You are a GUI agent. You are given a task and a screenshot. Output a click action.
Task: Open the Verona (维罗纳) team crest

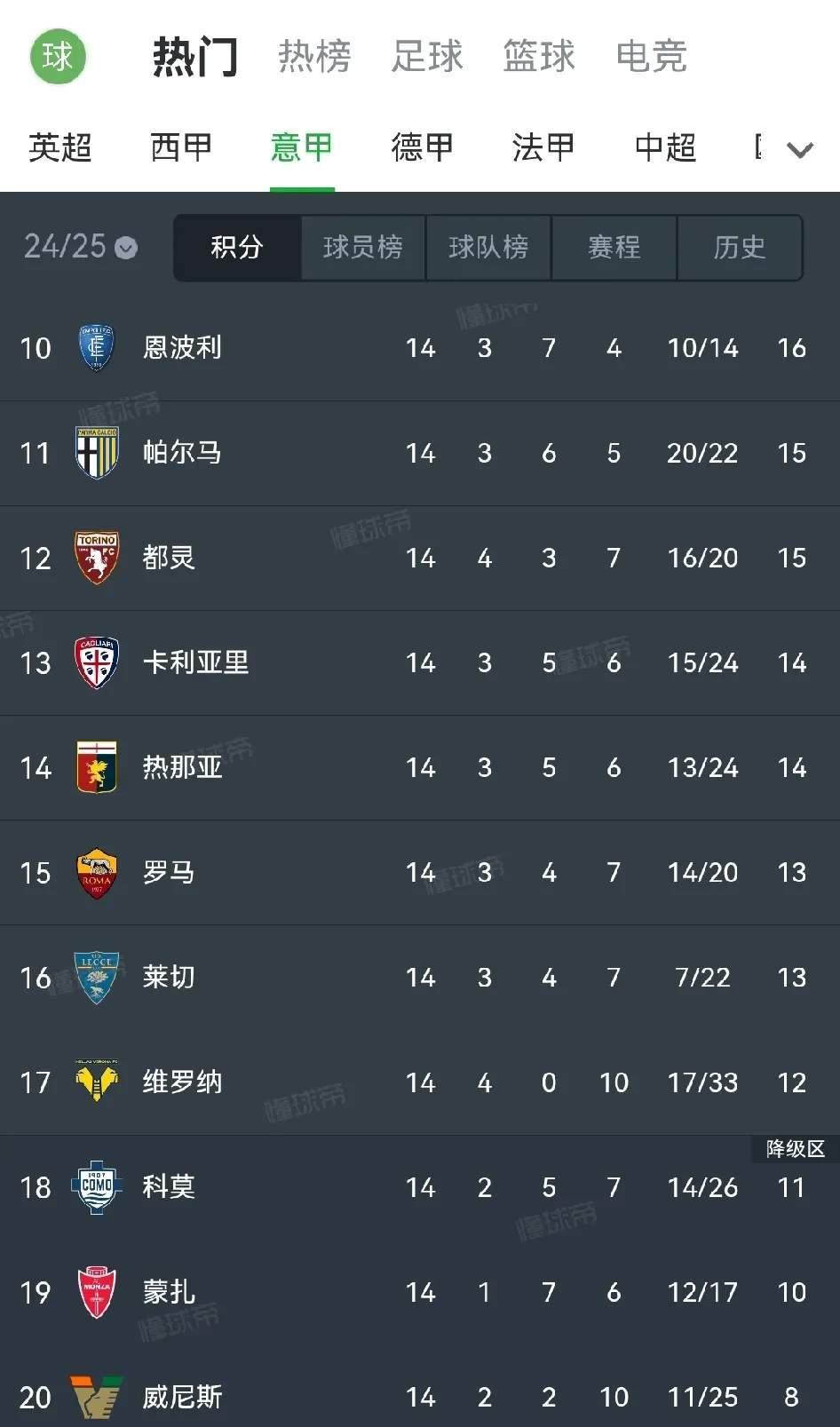[97, 1082]
